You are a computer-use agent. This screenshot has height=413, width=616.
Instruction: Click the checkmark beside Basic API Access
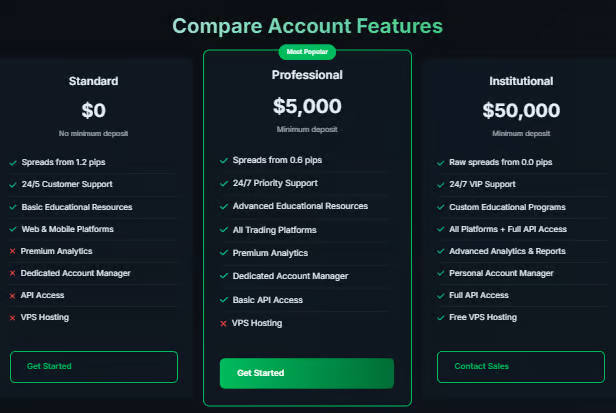[x=223, y=300]
